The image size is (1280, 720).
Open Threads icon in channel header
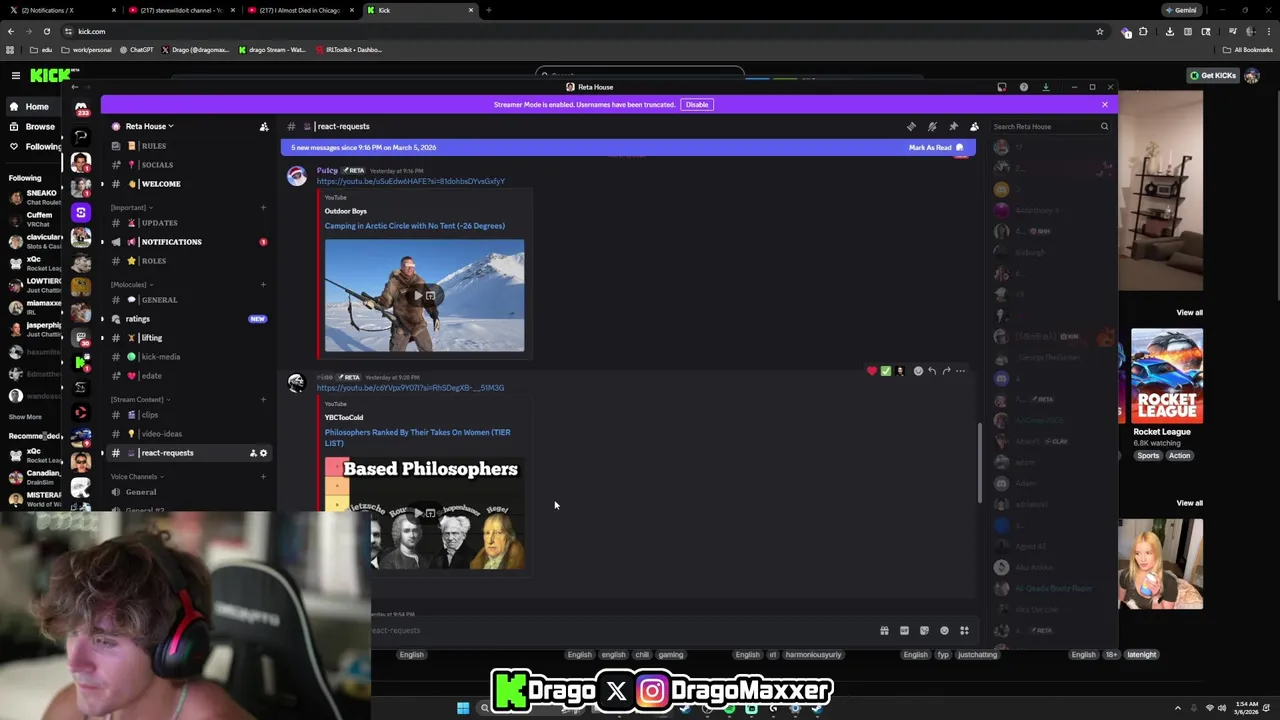pyautogui.click(x=911, y=127)
